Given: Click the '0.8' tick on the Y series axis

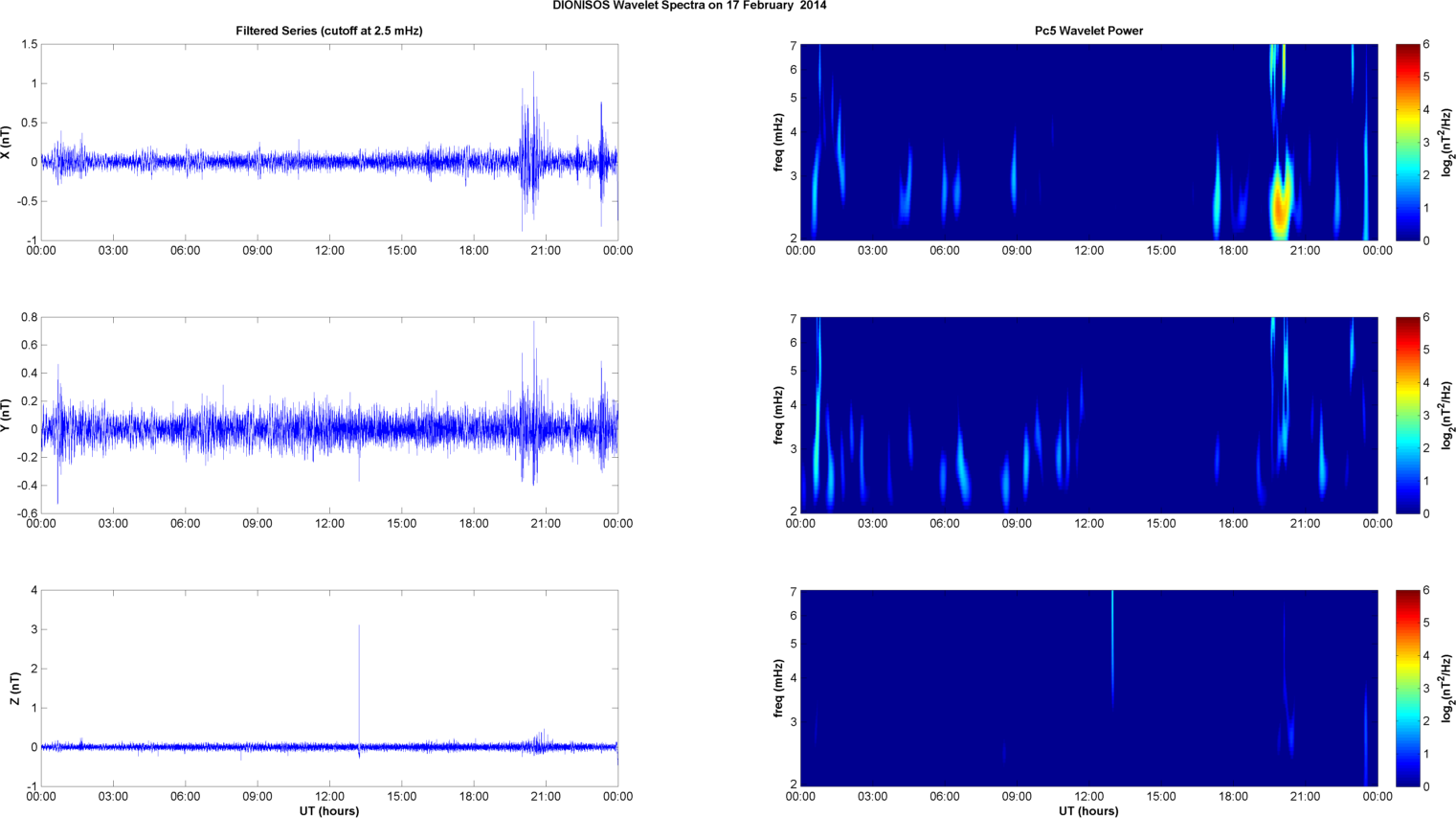Looking at the screenshot, I should (x=29, y=318).
